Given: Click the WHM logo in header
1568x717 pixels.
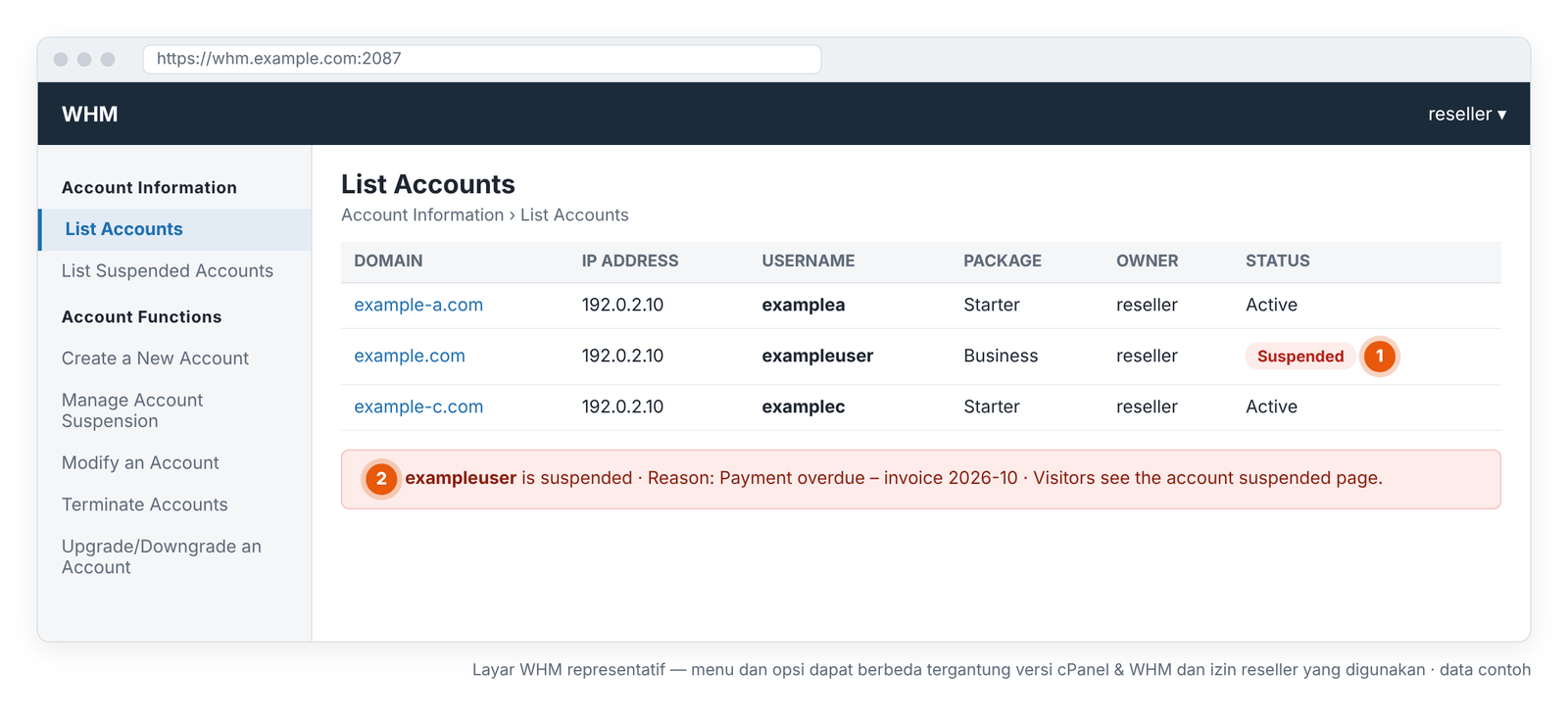Looking at the screenshot, I should 89,114.
